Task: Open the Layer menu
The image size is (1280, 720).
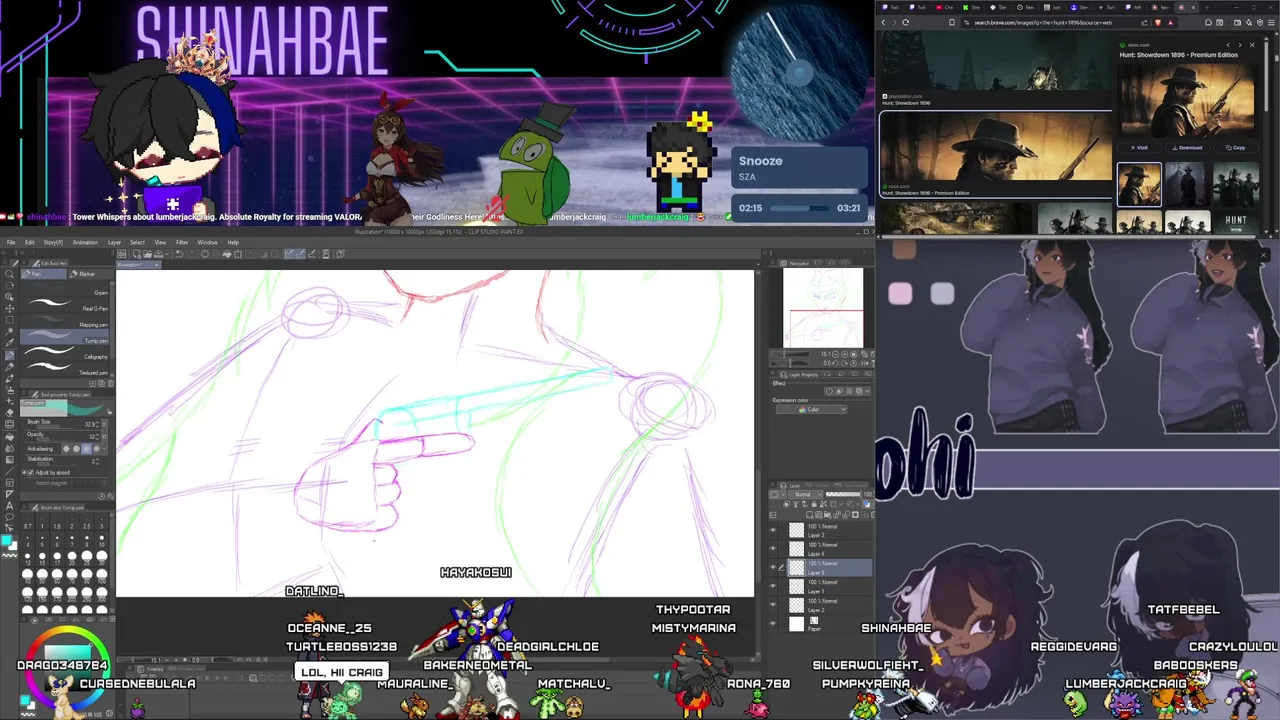Action: (114, 242)
